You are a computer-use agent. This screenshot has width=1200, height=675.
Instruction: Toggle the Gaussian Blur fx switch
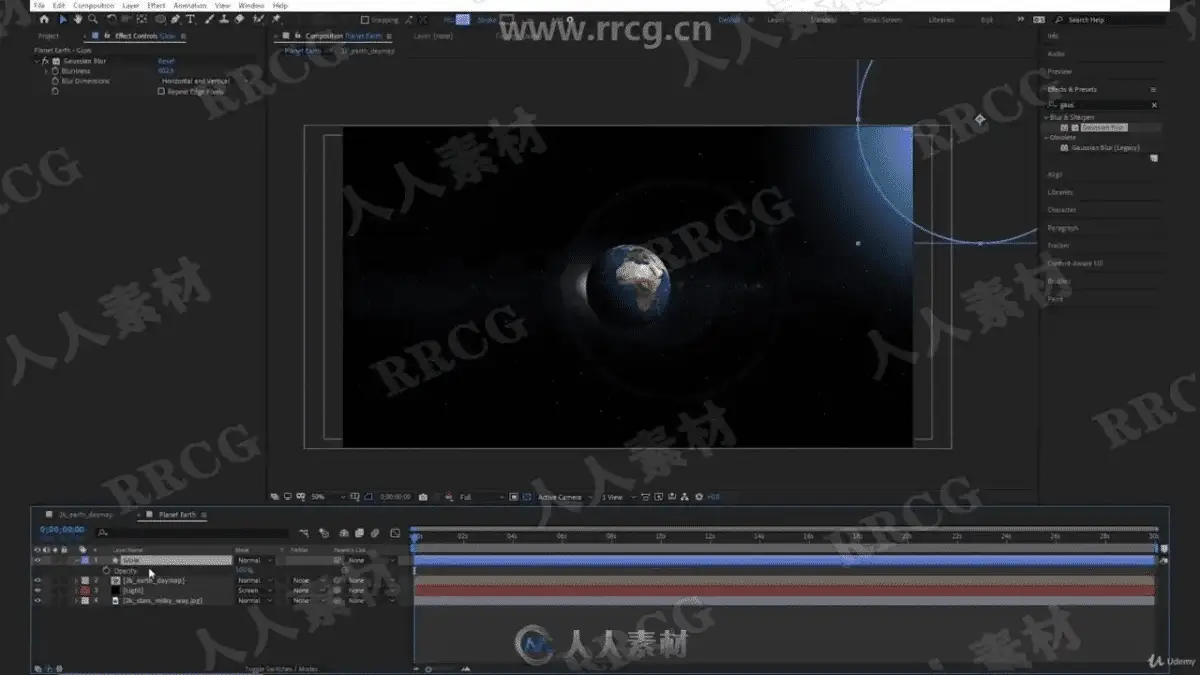[x=45, y=61]
